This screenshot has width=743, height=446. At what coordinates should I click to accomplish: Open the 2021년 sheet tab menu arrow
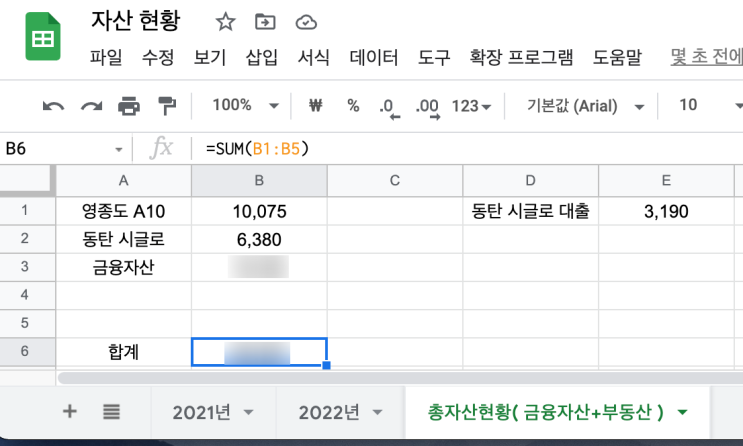click(248, 412)
